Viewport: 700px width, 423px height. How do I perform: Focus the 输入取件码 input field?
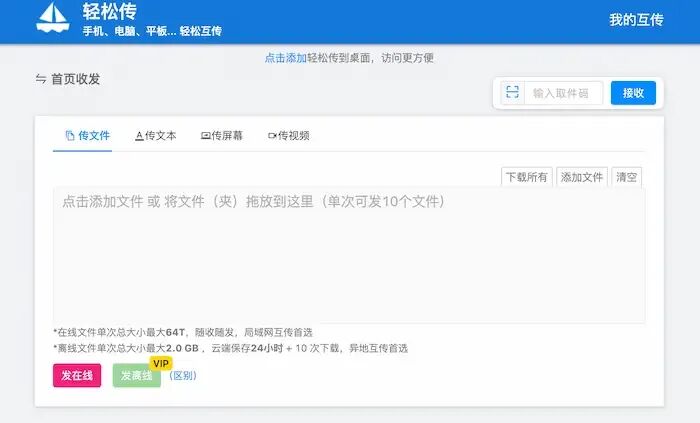pyautogui.click(x=563, y=93)
